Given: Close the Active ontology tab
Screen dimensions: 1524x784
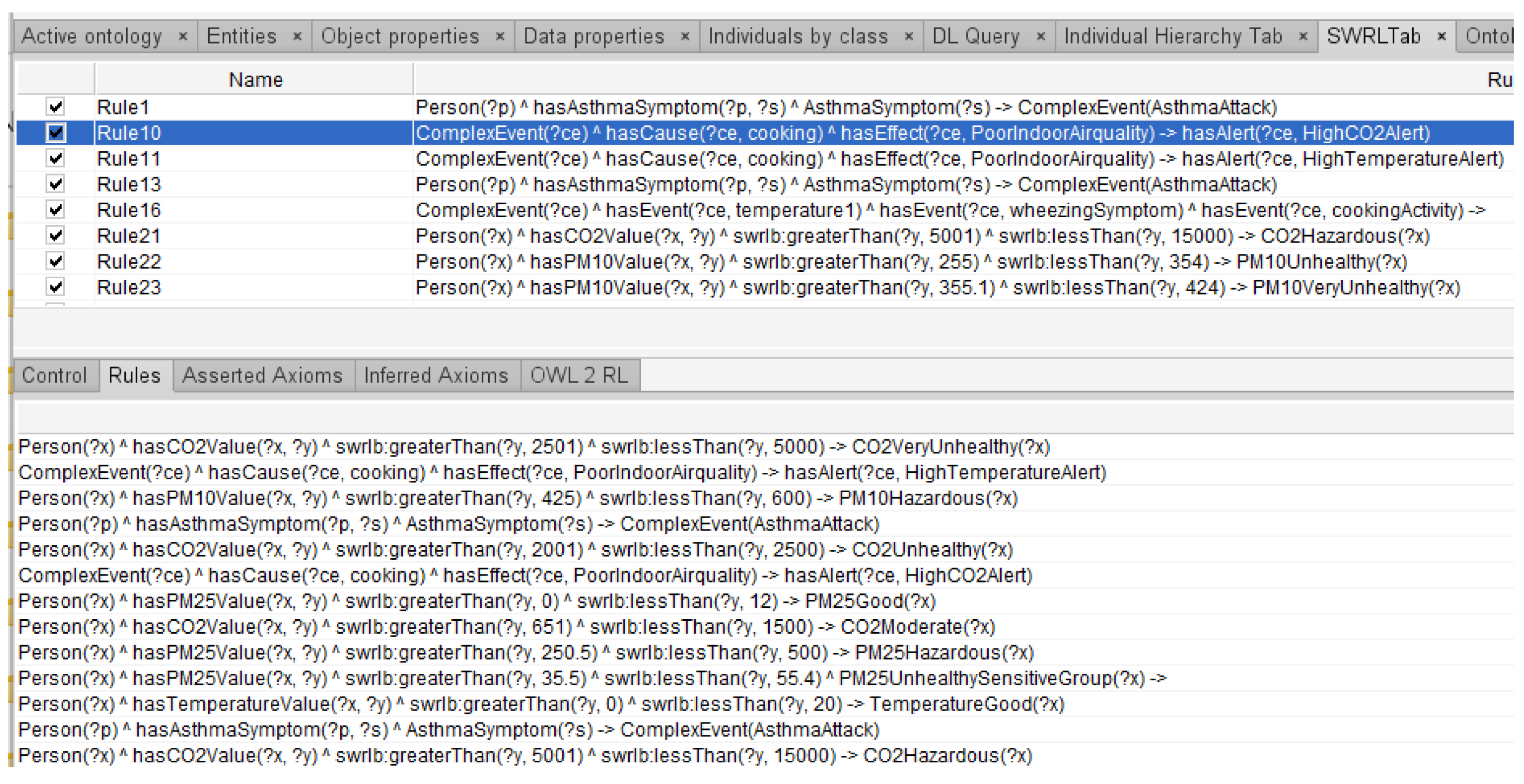Looking at the screenshot, I should coord(183,37).
